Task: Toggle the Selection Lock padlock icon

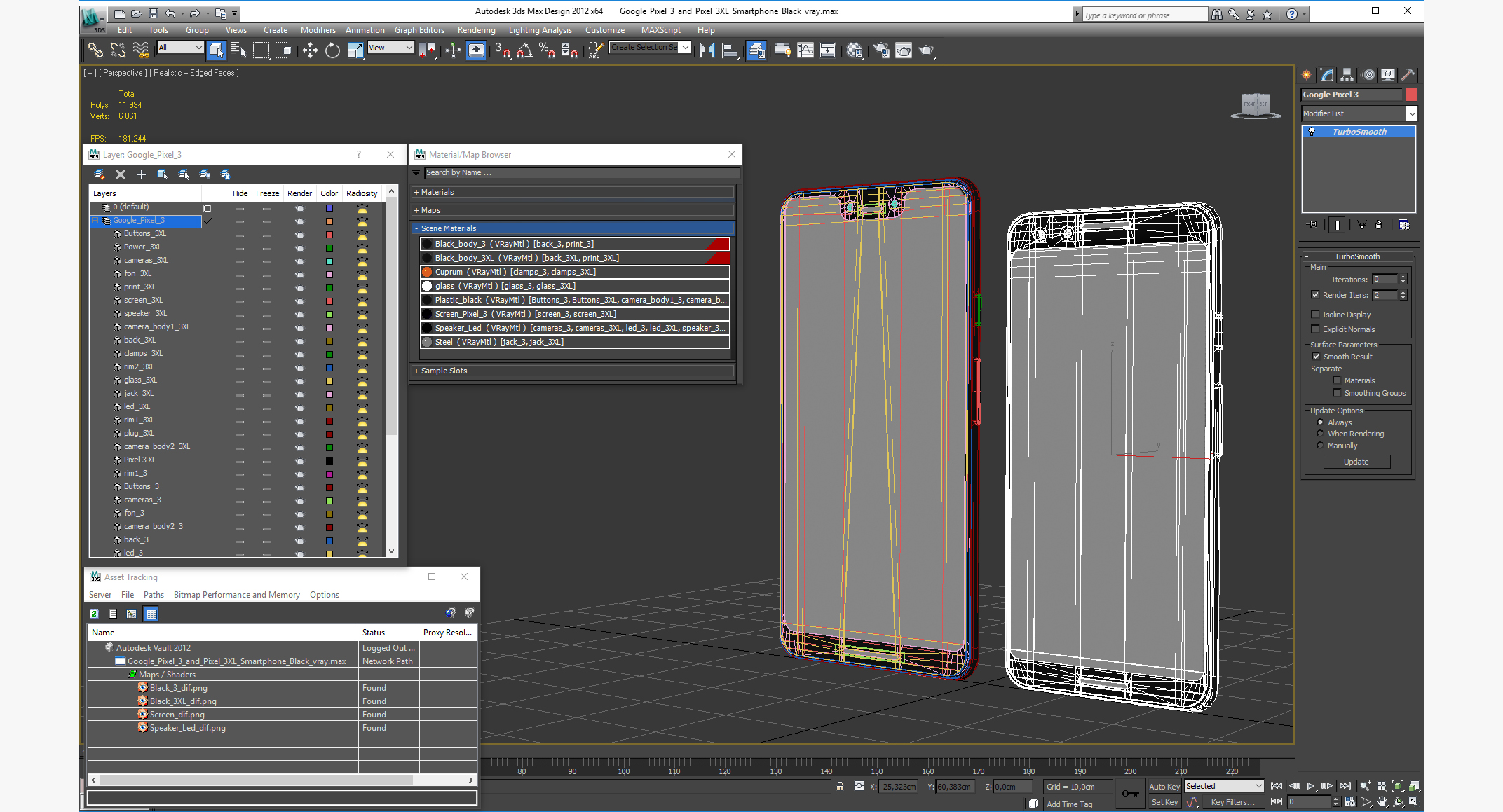Action: coord(840,787)
